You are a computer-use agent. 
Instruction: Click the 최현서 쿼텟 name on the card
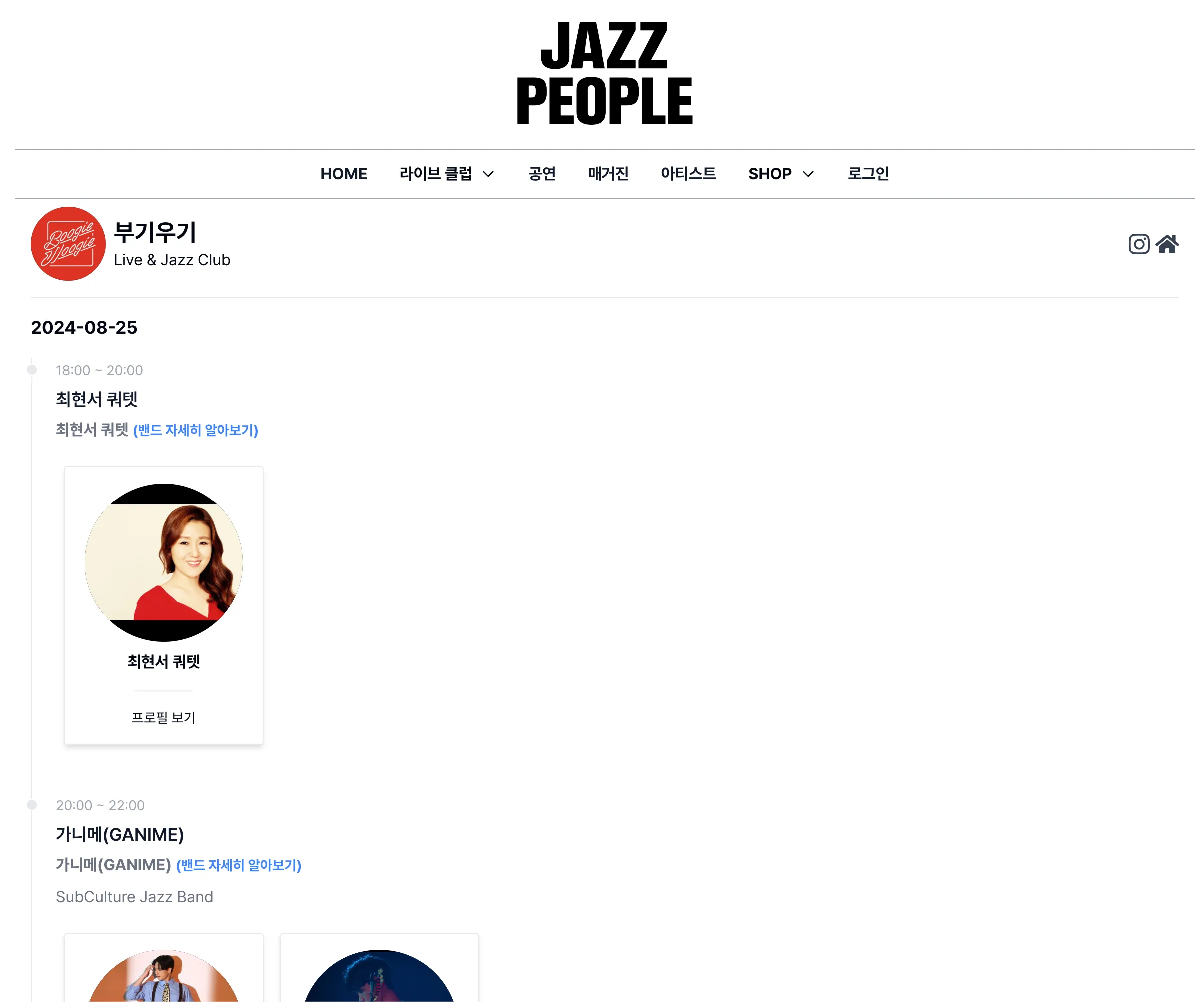pos(163,662)
